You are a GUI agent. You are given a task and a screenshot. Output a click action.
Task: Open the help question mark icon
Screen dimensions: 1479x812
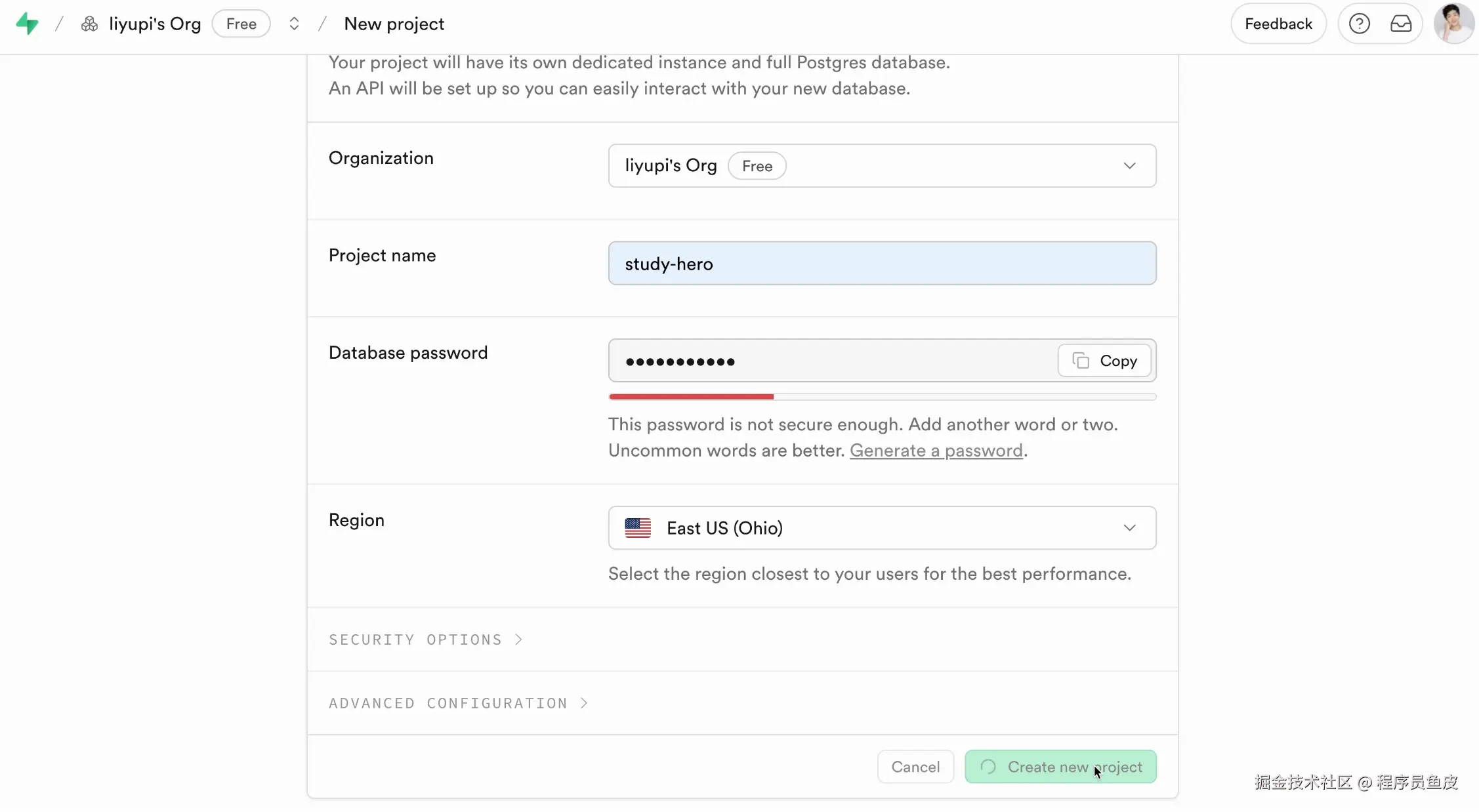(1359, 24)
